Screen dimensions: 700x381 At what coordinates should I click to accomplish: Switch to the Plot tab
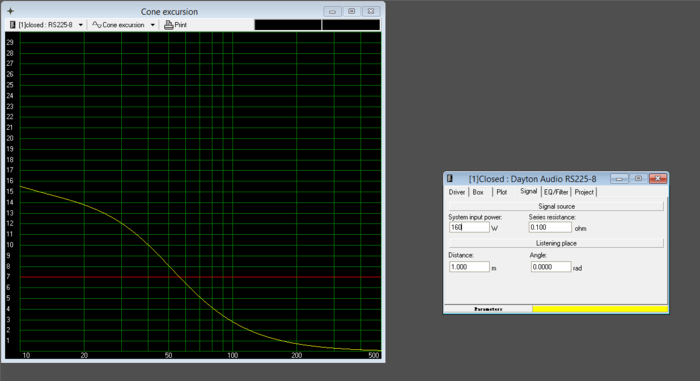point(502,192)
